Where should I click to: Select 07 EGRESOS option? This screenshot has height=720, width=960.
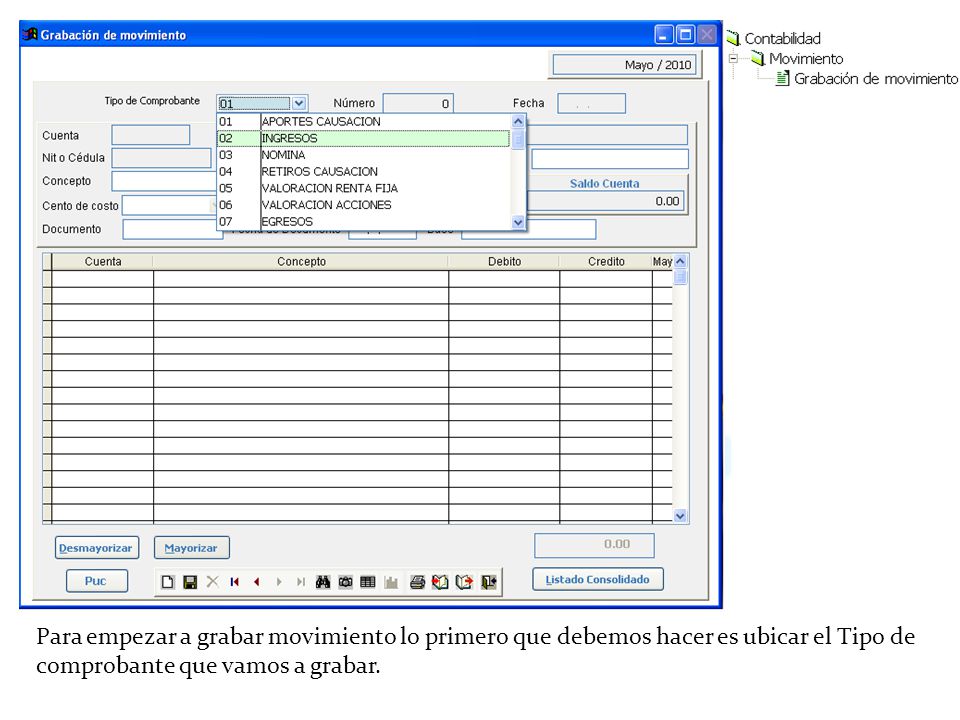click(x=364, y=221)
